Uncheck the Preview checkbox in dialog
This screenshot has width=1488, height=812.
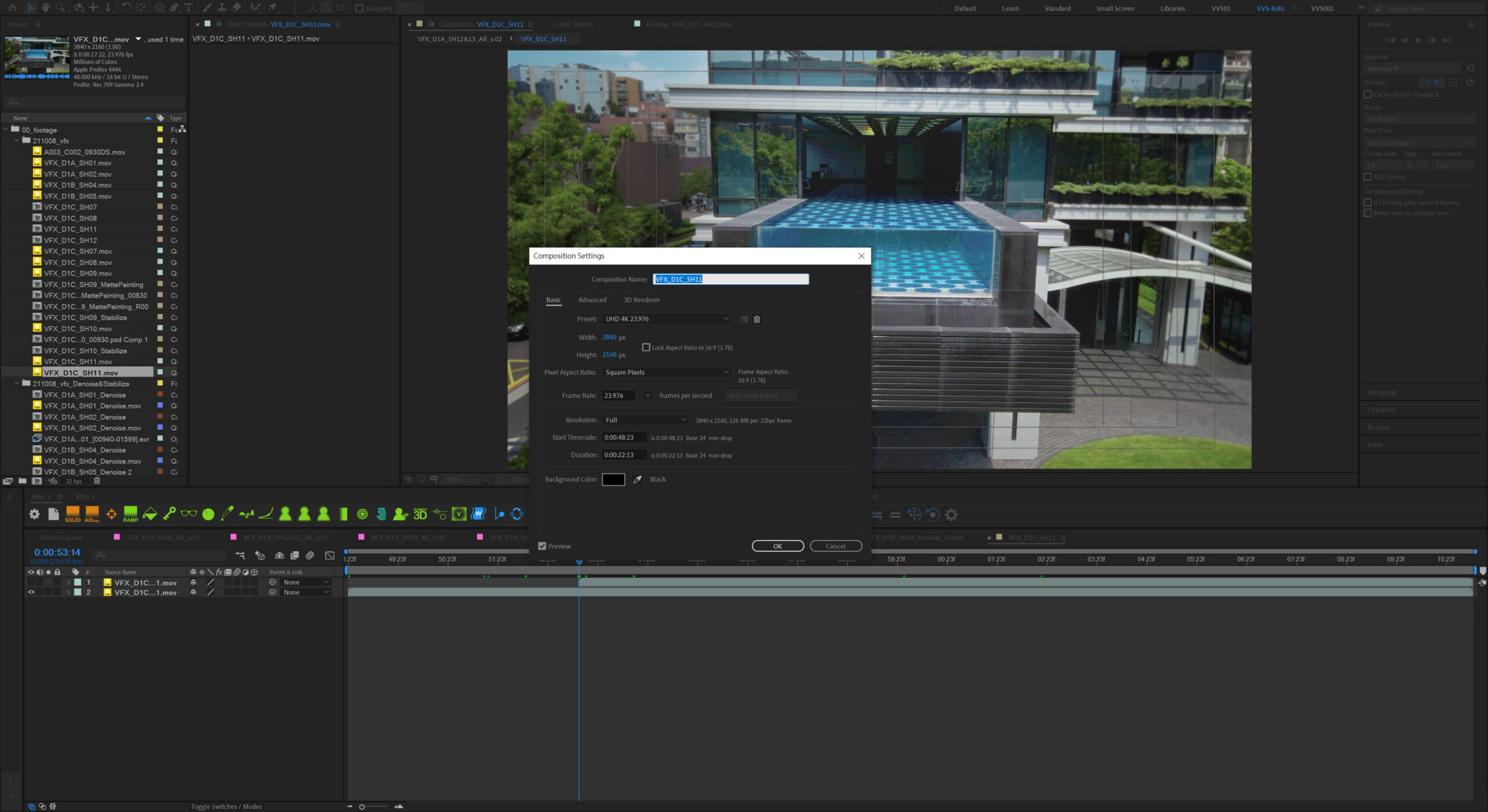[542, 546]
